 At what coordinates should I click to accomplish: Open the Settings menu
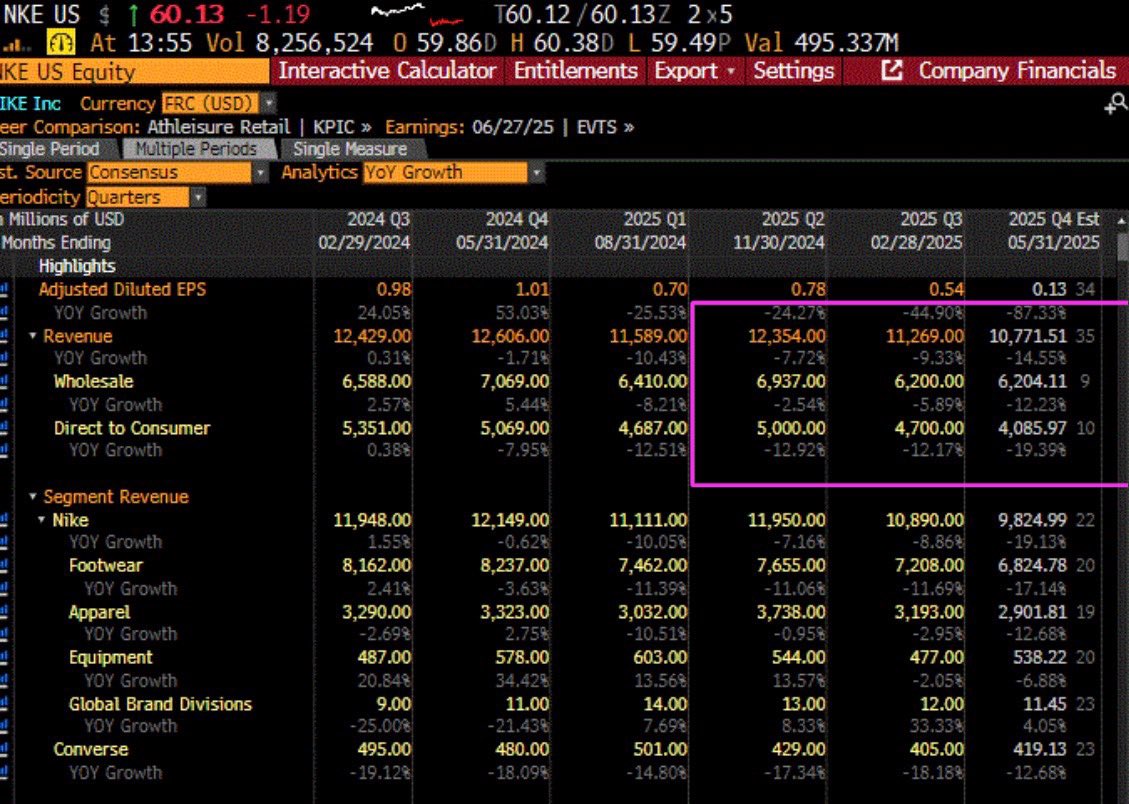(793, 71)
